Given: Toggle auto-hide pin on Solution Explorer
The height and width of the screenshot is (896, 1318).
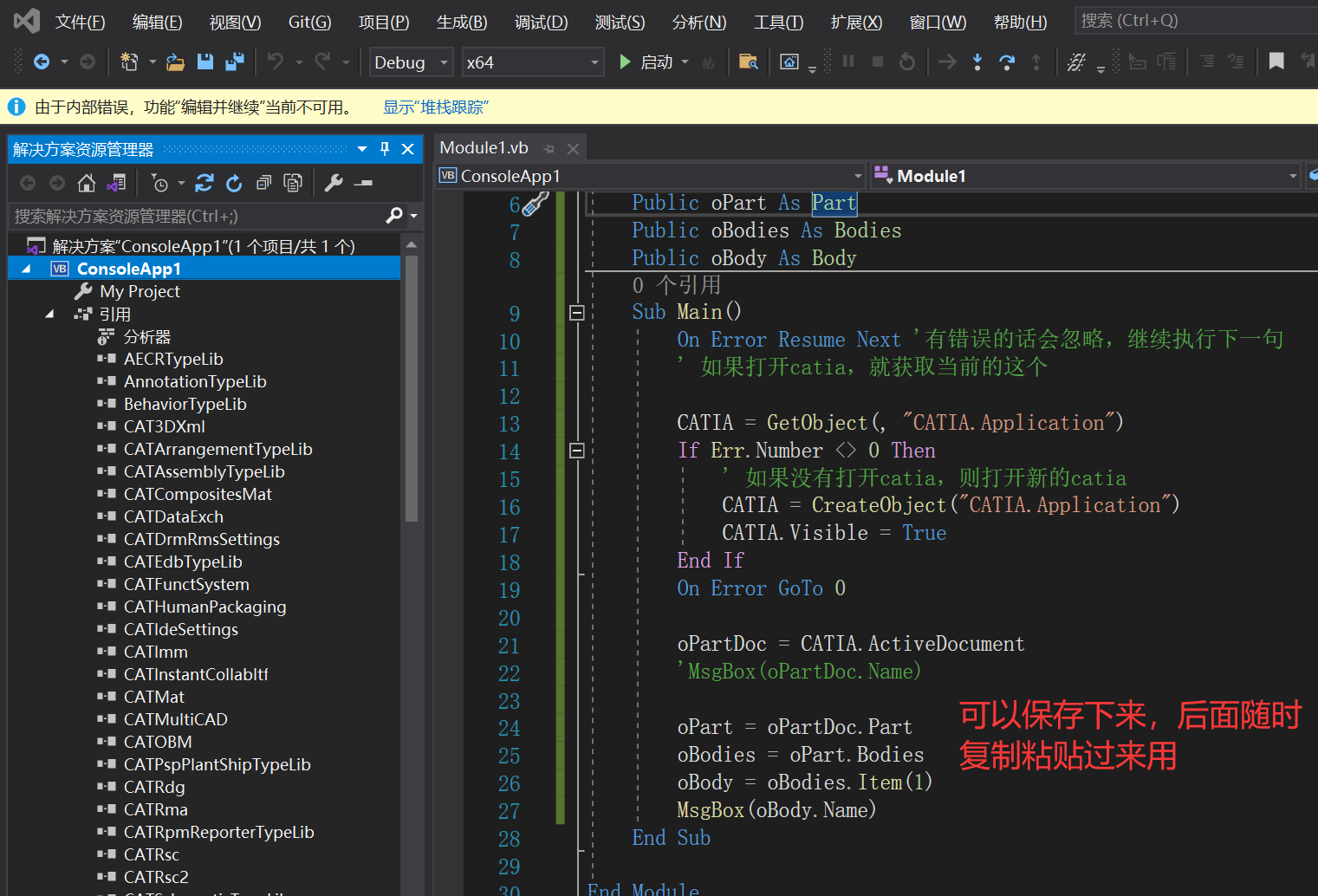Looking at the screenshot, I should (385, 148).
